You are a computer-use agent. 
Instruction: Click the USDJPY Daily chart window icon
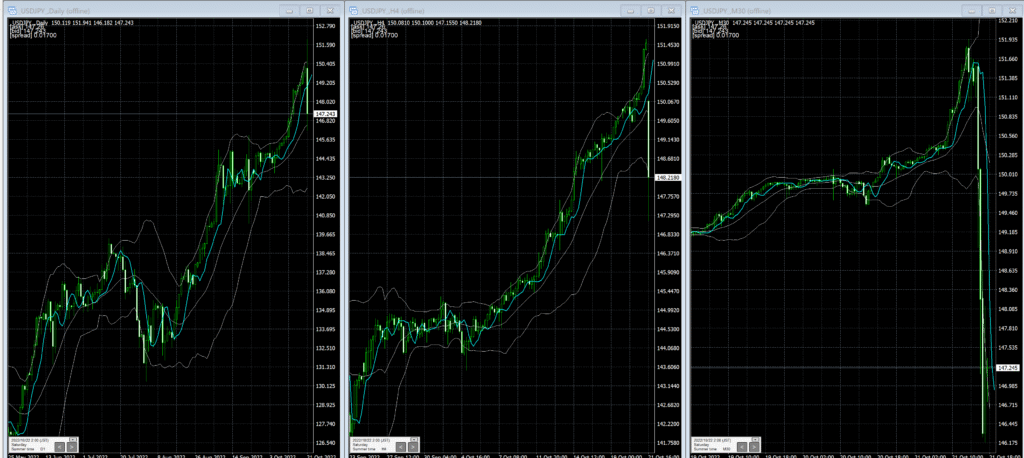pyautogui.click(x=11, y=10)
